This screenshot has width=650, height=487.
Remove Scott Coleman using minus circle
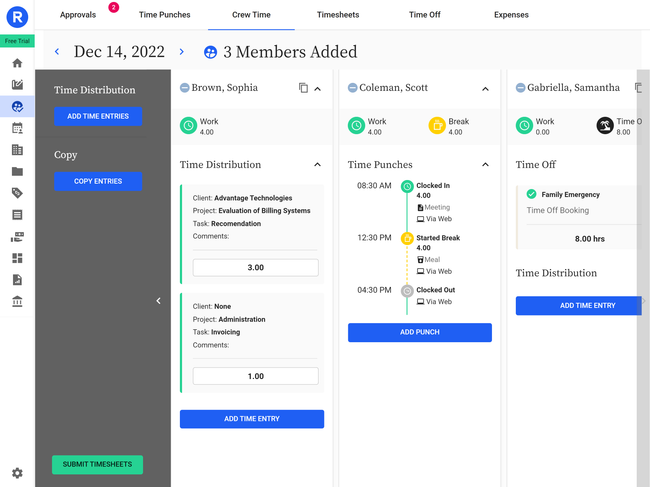click(x=353, y=88)
